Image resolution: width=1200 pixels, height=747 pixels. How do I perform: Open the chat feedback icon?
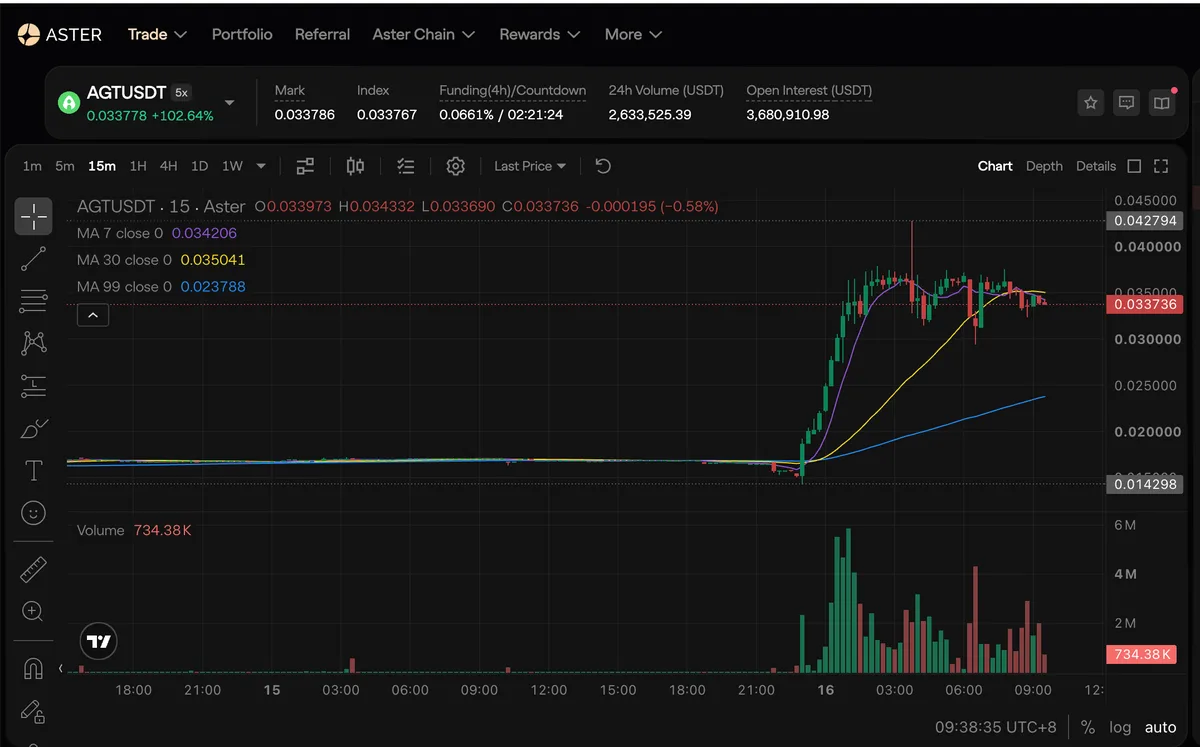[x=1126, y=102]
